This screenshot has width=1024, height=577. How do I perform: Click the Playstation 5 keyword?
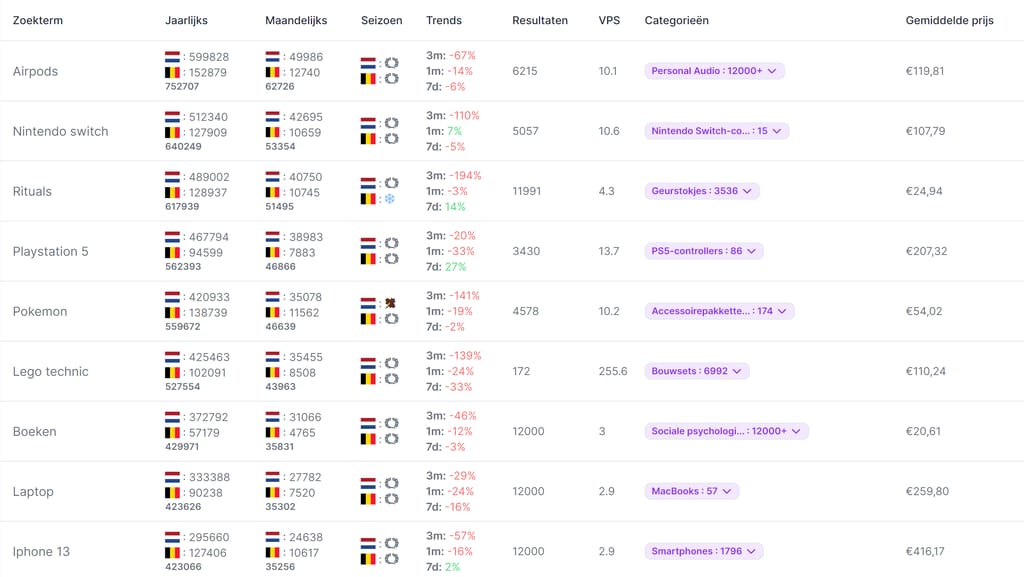pyautogui.click(x=51, y=251)
